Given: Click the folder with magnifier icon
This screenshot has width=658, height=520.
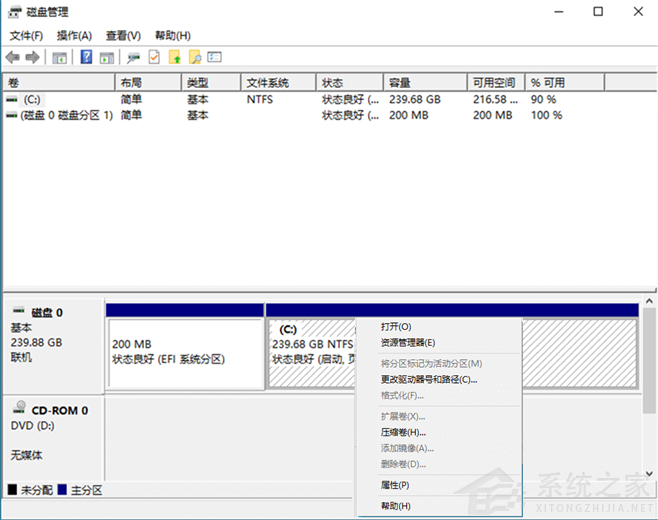Looking at the screenshot, I should 195,57.
